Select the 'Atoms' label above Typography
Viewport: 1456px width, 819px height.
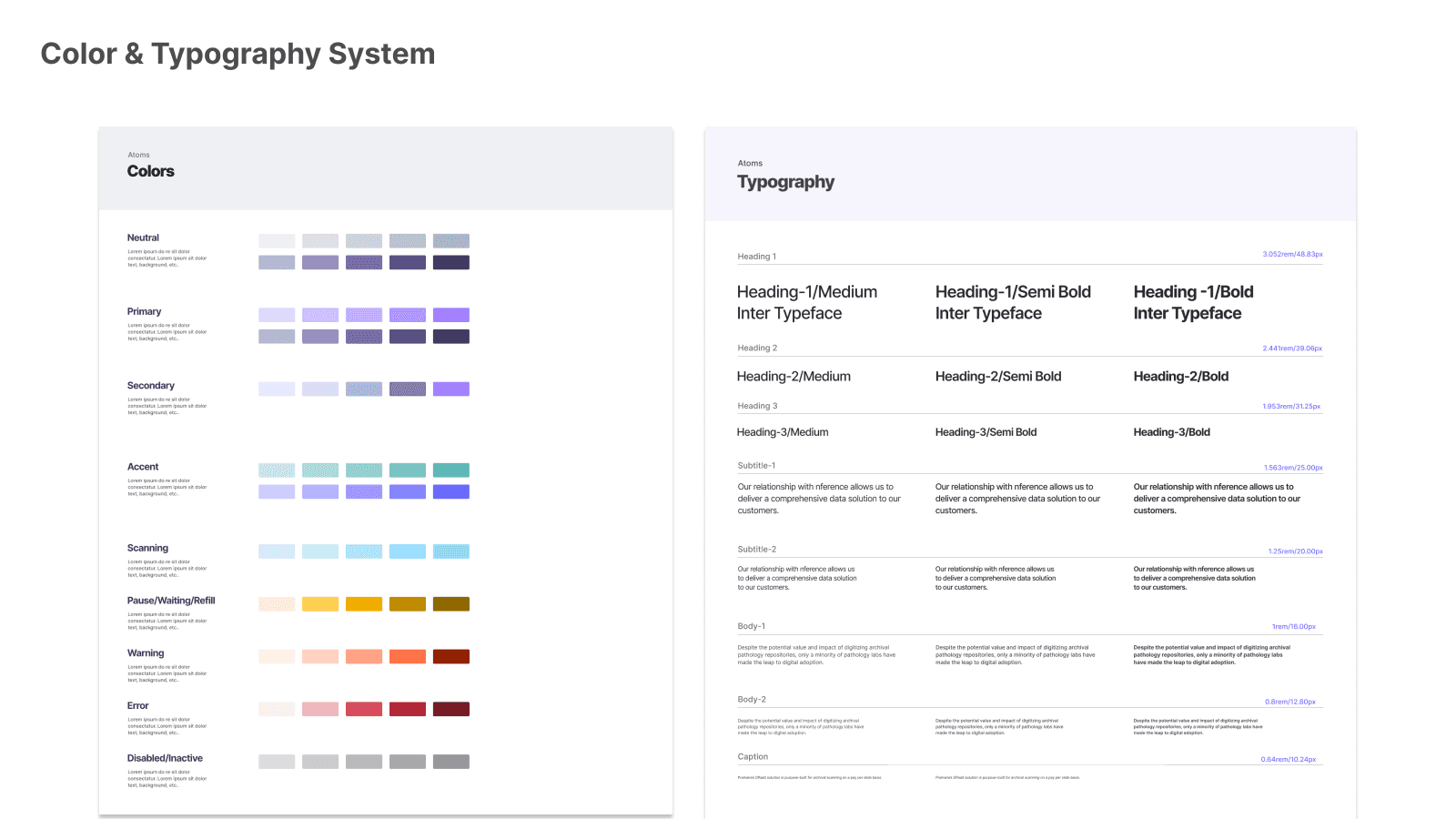pos(750,163)
